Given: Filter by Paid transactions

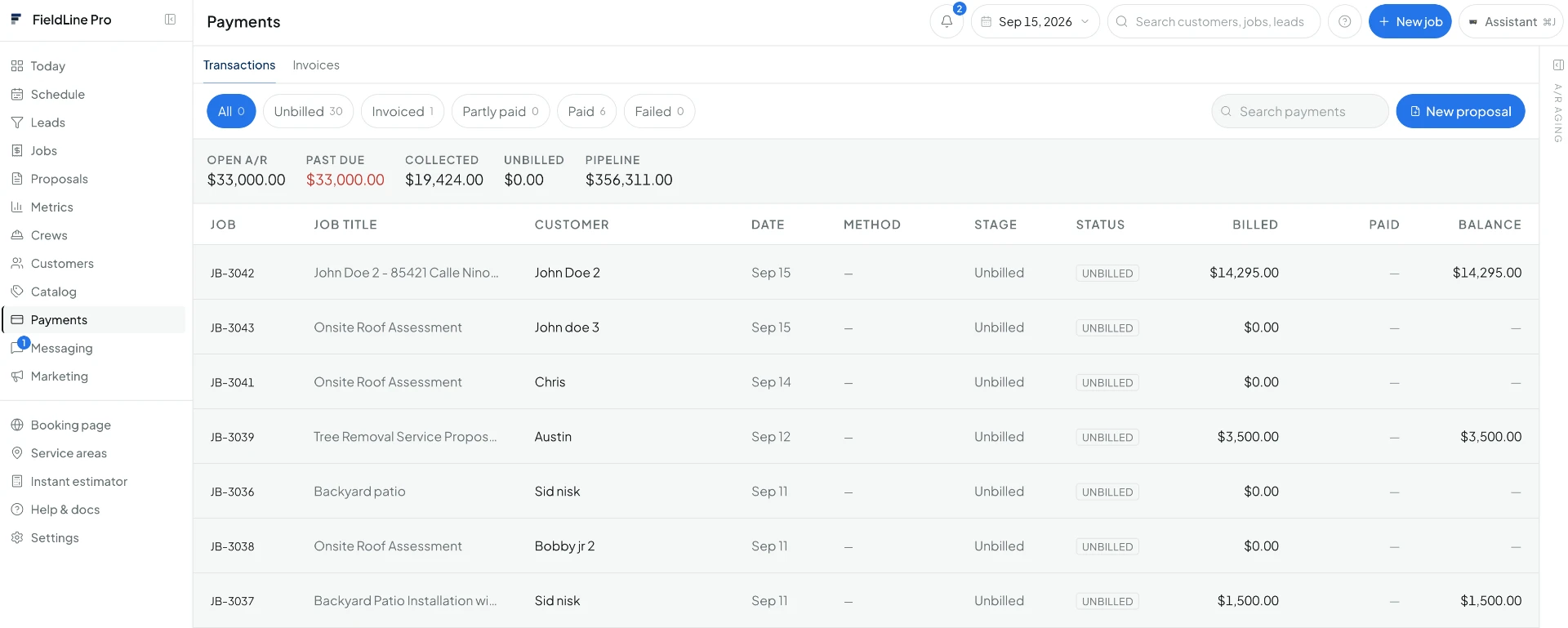Looking at the screenshot, I should tap(586, 111).
